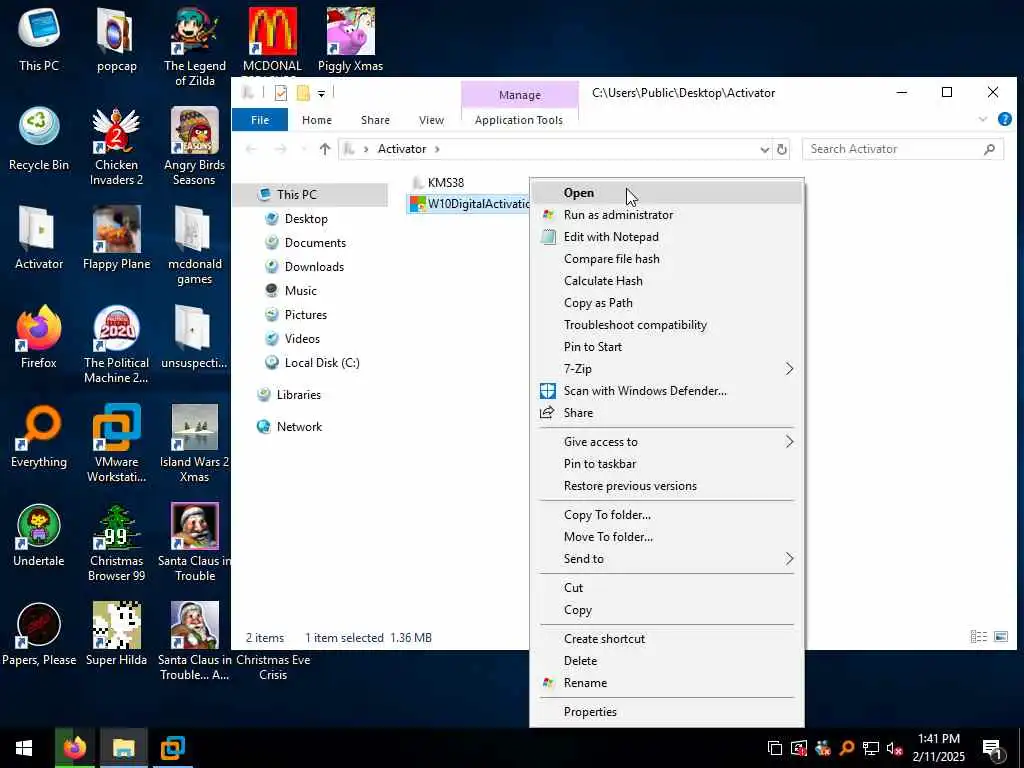This screenshot has height=768, width=1024.
Task: Open the Windows Start menu
Action: [x=24, y=748]
